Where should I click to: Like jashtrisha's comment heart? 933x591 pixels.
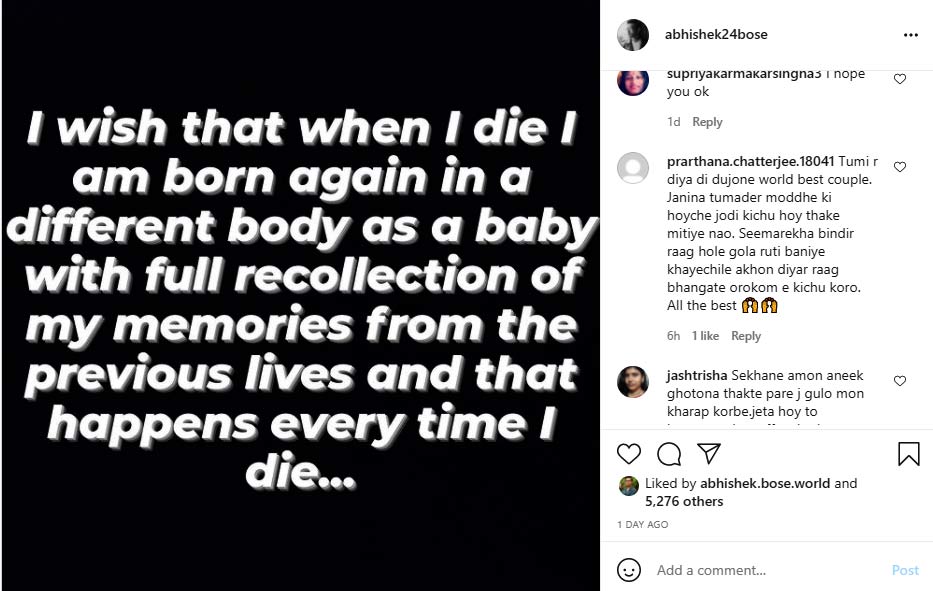pos(900,381)
